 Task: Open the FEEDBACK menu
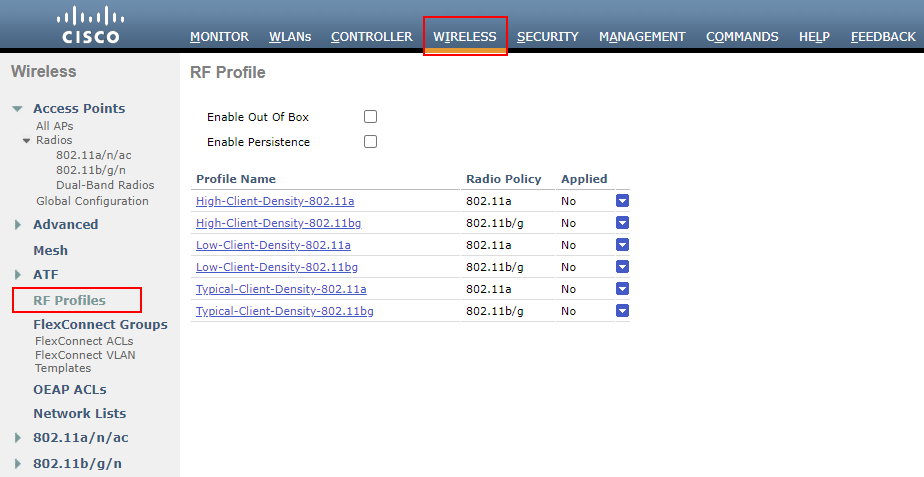(x=883, y=37)
